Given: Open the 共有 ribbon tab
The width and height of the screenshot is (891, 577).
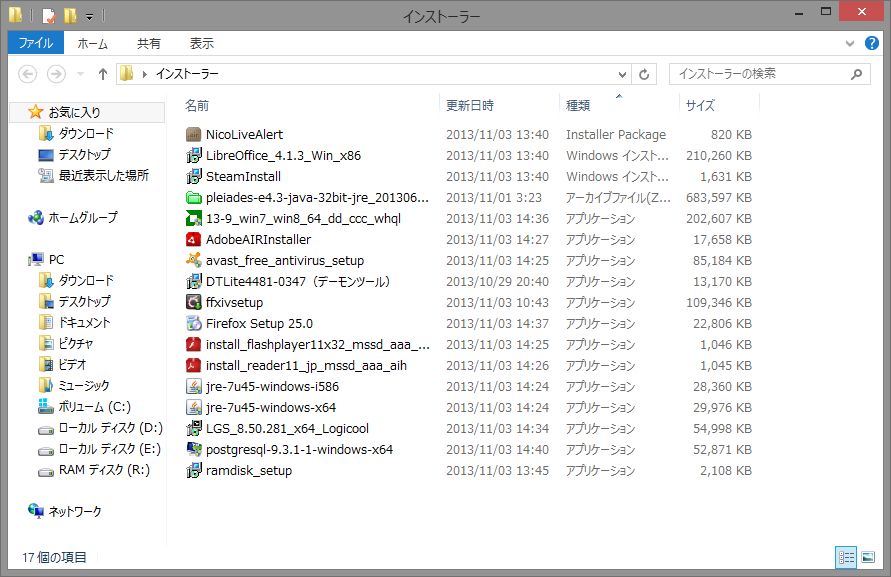Looking at the screenshot, I should click(x=149, y=43).
